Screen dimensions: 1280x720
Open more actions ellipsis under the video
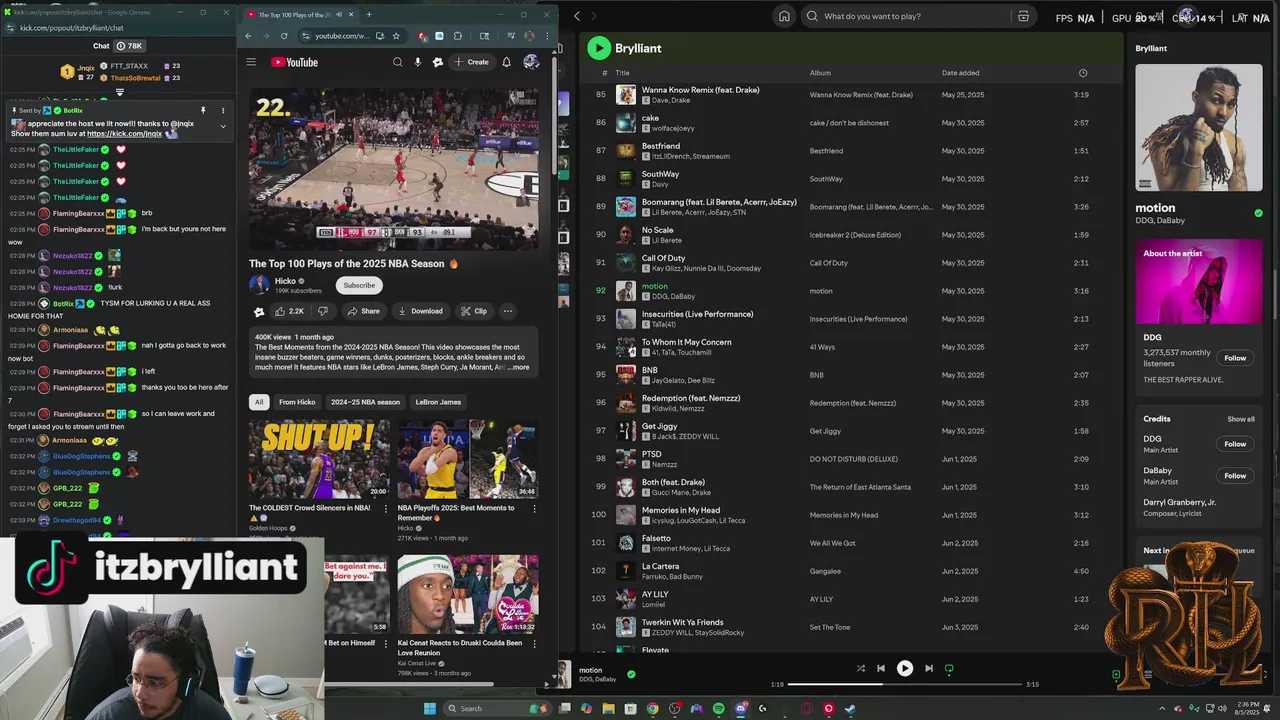pyautogui.click(x=507, y=311)
